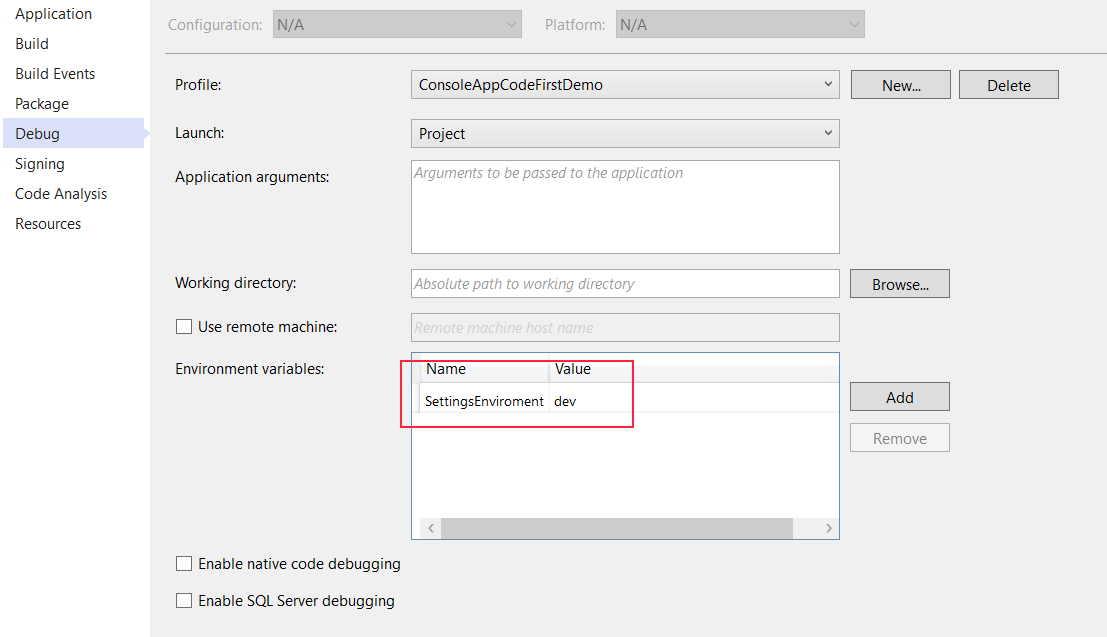Click the Platform dropdown arrow
This screenshot has height=637, width=1107.
[x=854, y=24]
